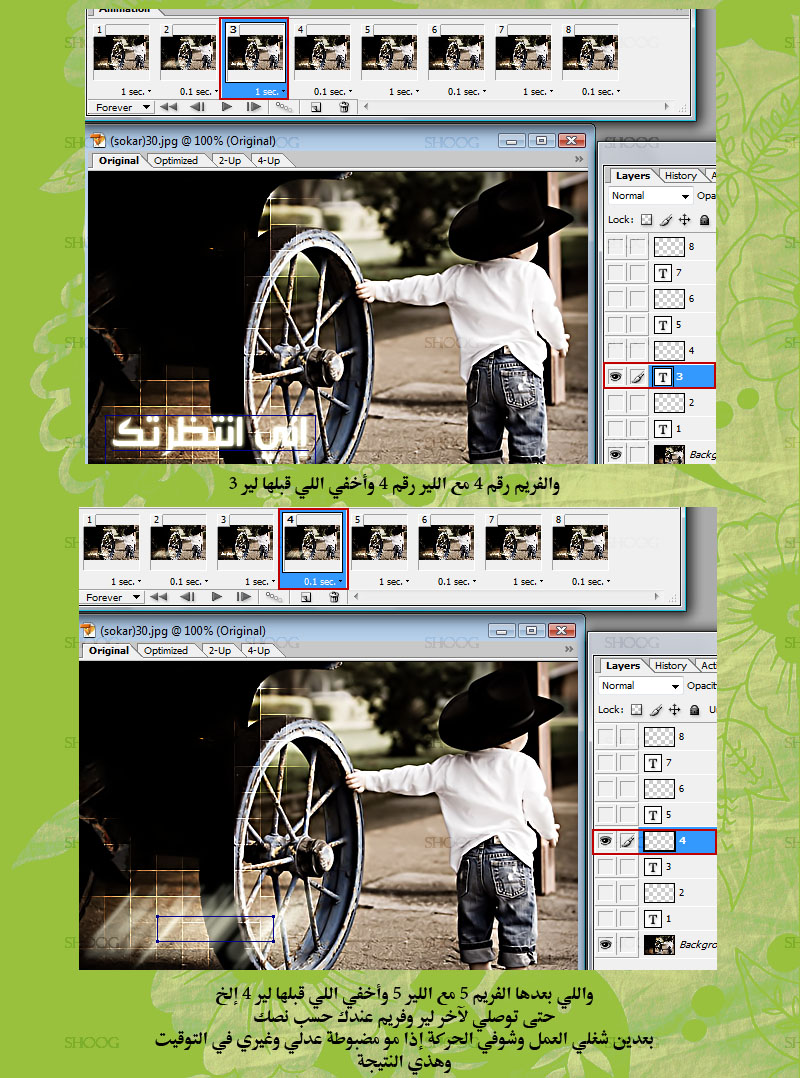The width and height of the screenshot is (800, 1078).
Task: Step to next frame in the lower animation panel
Action: coord(245,597)
